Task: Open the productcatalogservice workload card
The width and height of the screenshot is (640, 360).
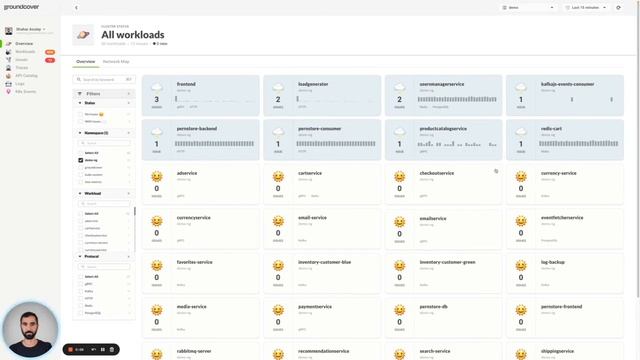Action: (x=443, y=140)
